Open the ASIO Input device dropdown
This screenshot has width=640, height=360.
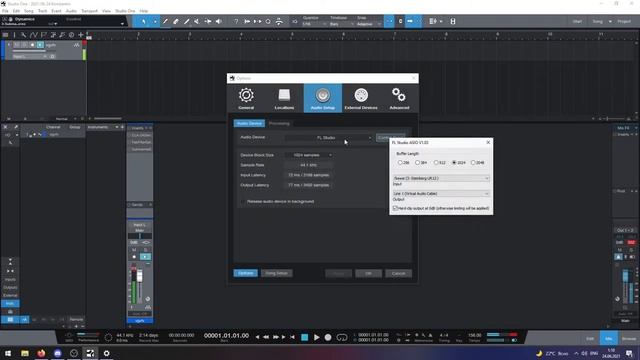(441, 178)
